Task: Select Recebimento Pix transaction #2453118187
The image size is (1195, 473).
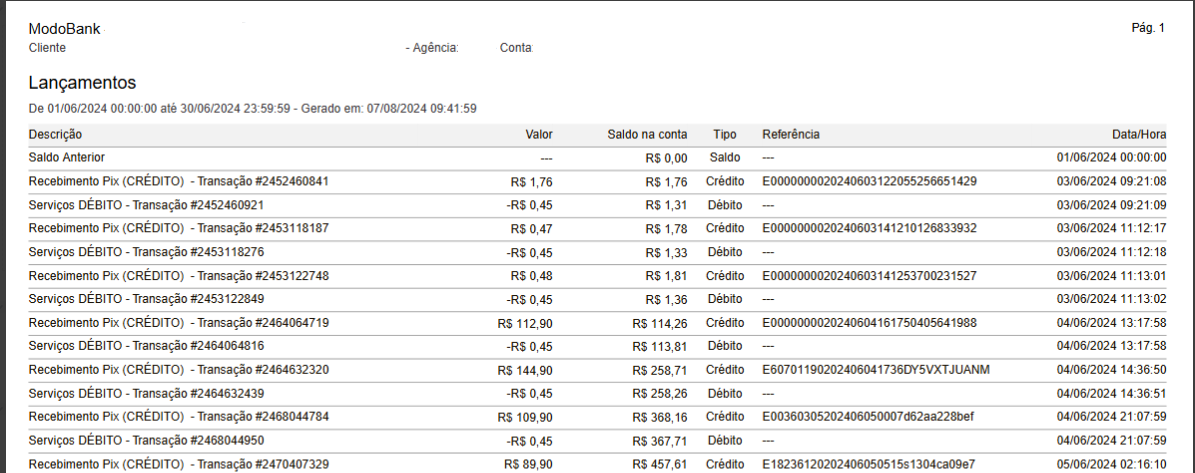Action: [x=179, y=228]
